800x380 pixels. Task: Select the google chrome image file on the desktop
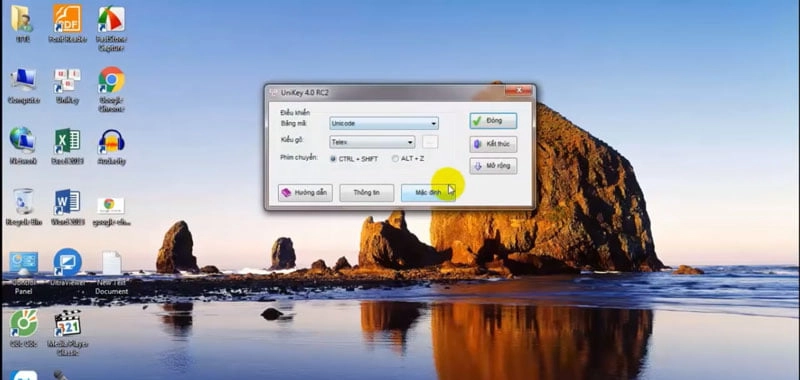click(111, 211)
